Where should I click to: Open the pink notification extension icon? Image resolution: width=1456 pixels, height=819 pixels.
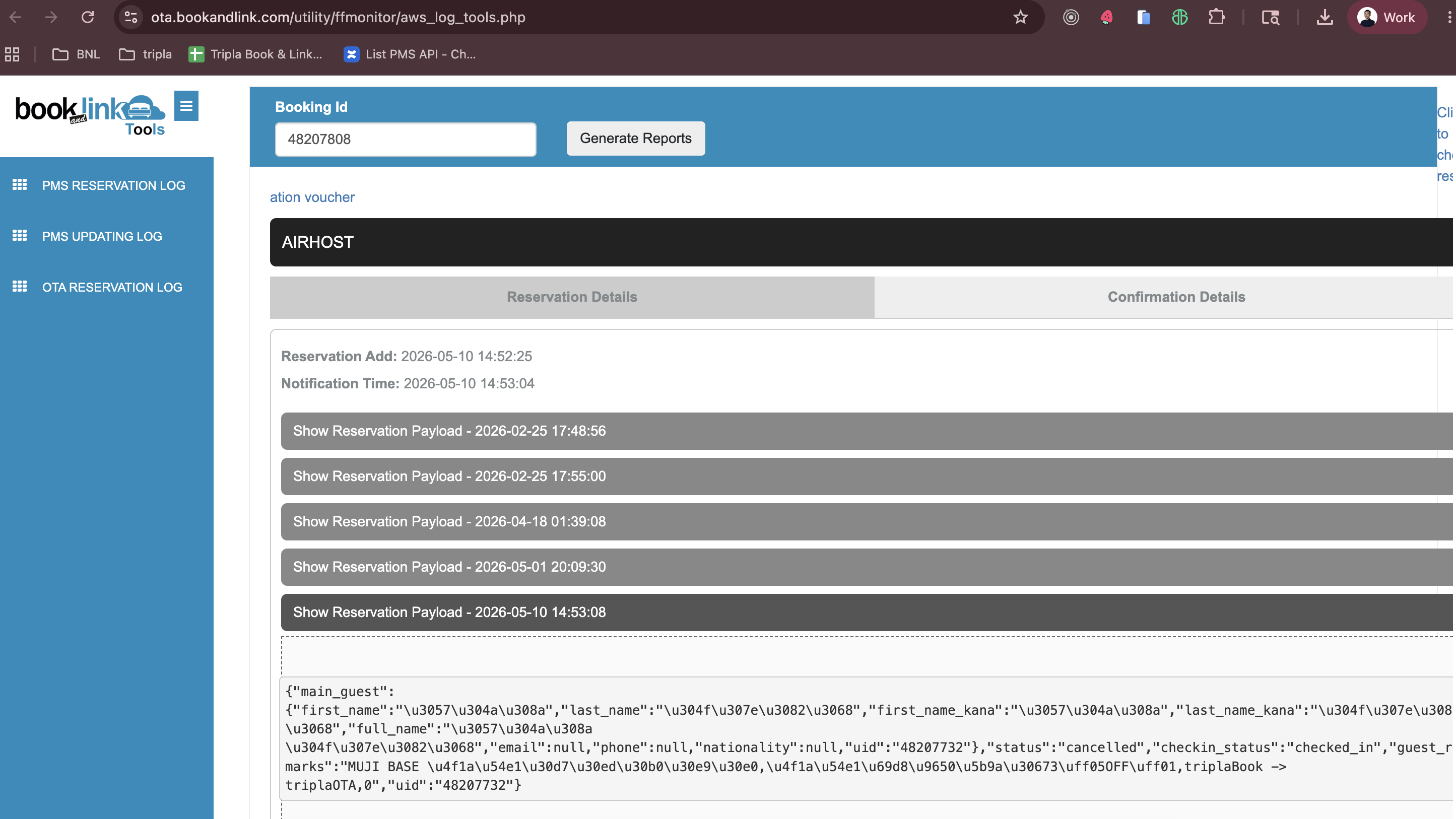pos(1107,18)
